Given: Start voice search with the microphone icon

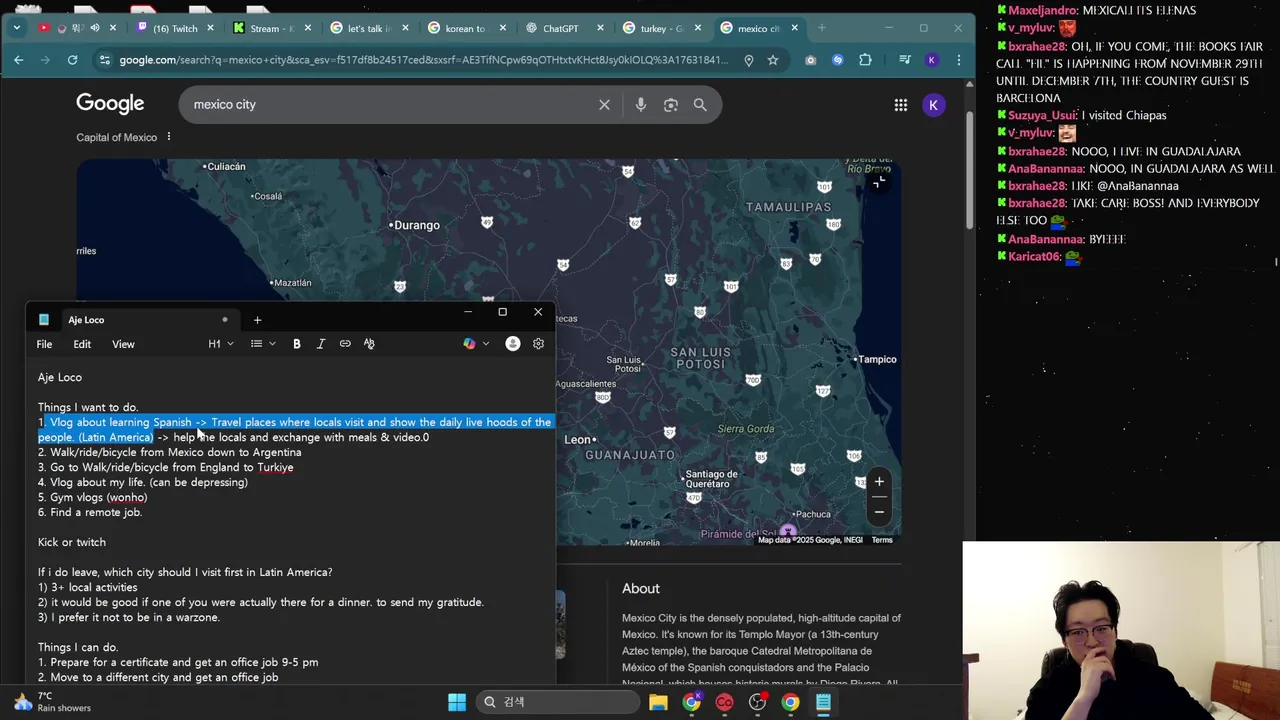Looking at the screenshot, I should pos(641,105).
